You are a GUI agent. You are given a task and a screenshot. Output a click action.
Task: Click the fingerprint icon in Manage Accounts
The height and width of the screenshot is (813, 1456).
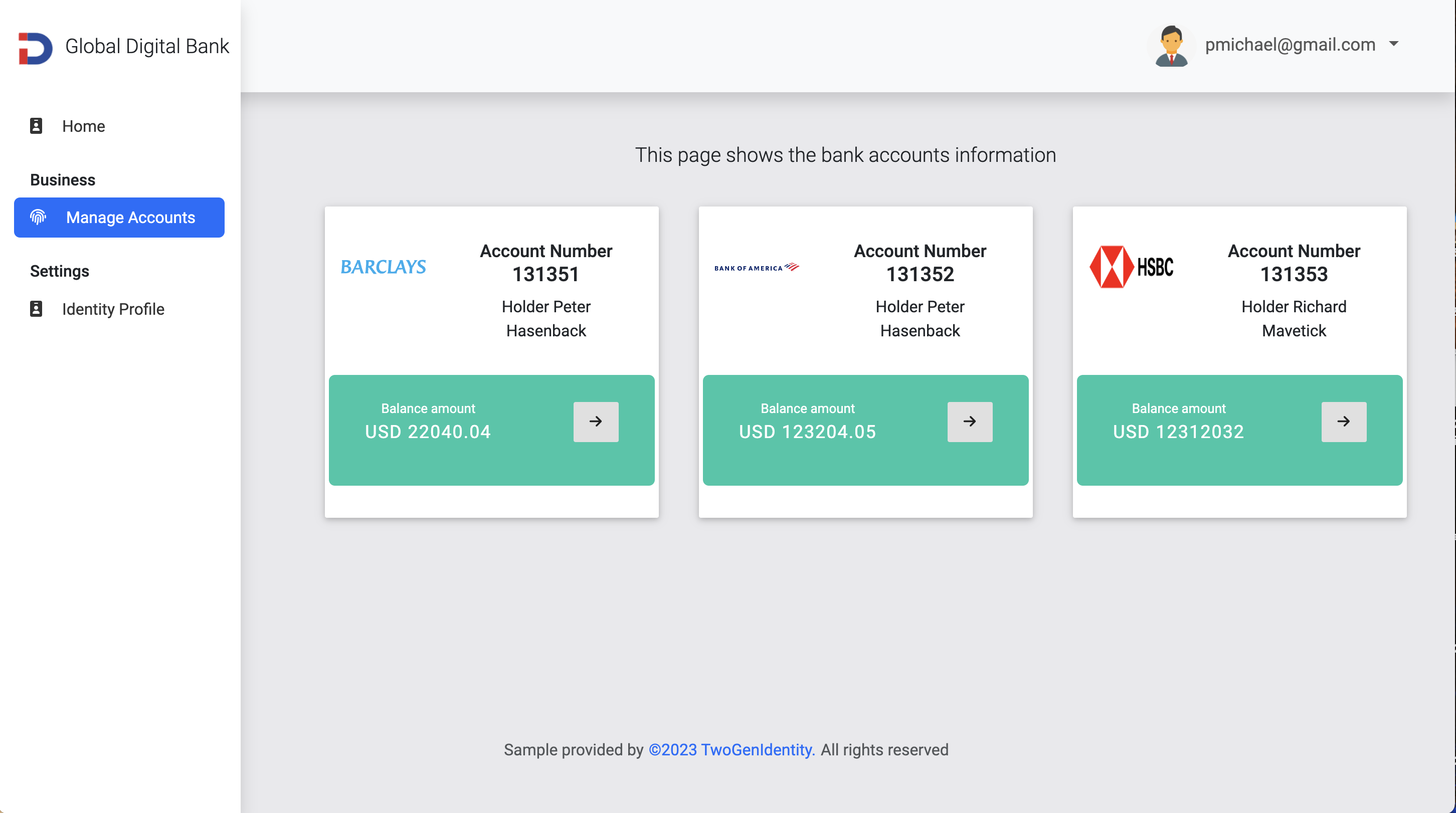38,218
